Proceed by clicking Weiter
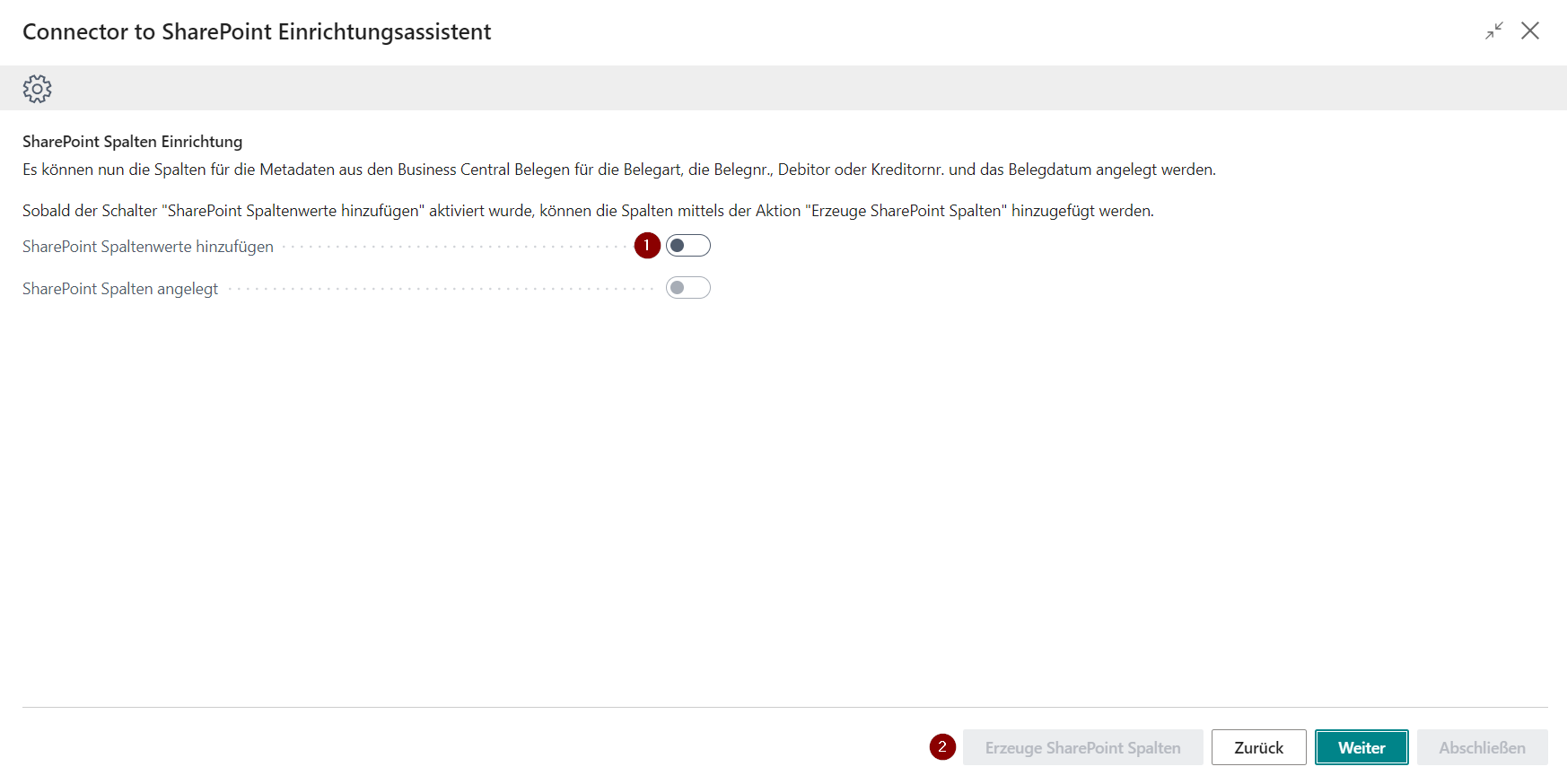Viewport: 1567px width, 784px height. (1361, 747)
